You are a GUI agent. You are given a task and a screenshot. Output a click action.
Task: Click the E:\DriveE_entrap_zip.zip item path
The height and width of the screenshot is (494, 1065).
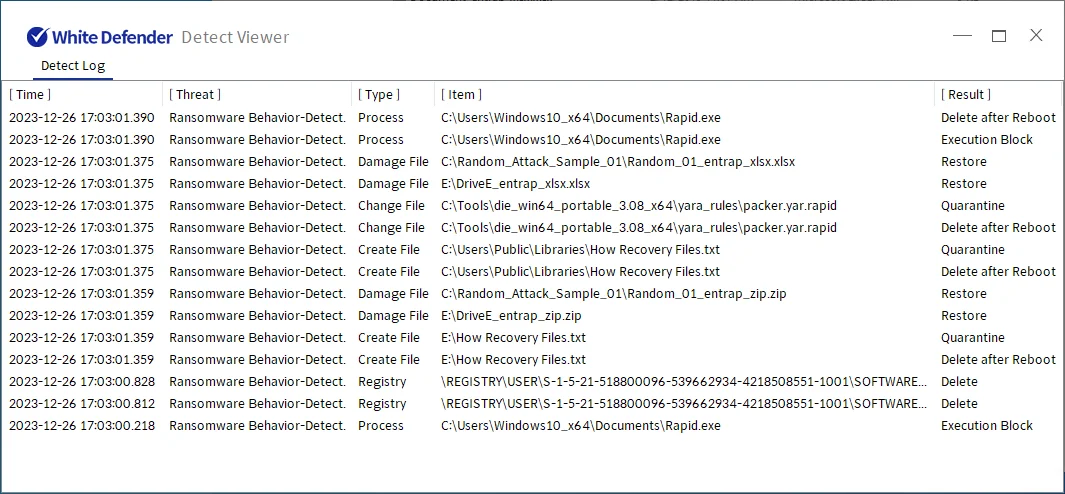tap(511, 315)
